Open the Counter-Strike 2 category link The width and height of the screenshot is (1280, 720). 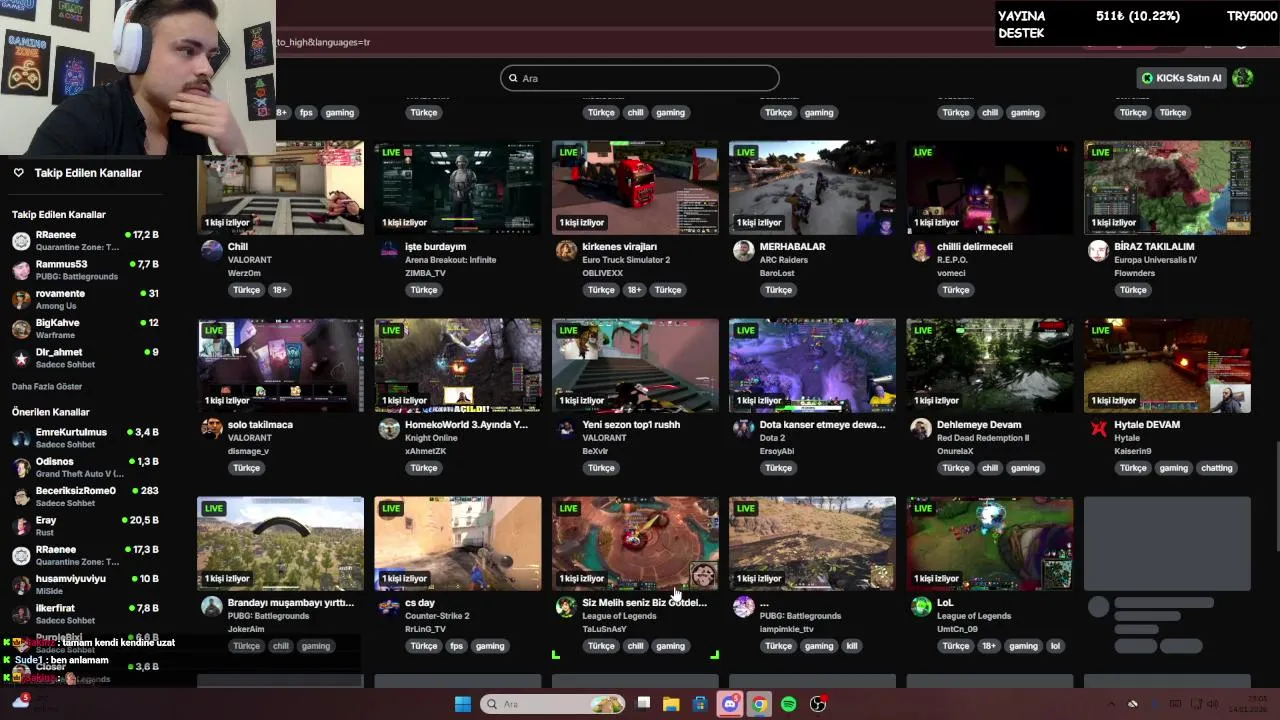pyautogui.click(x=437, y=616)
